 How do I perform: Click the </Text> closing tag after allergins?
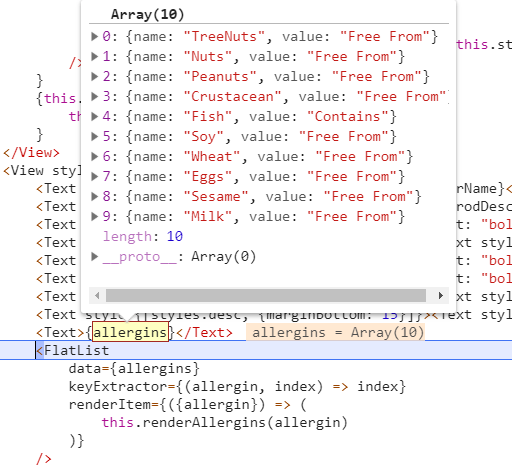204,332
